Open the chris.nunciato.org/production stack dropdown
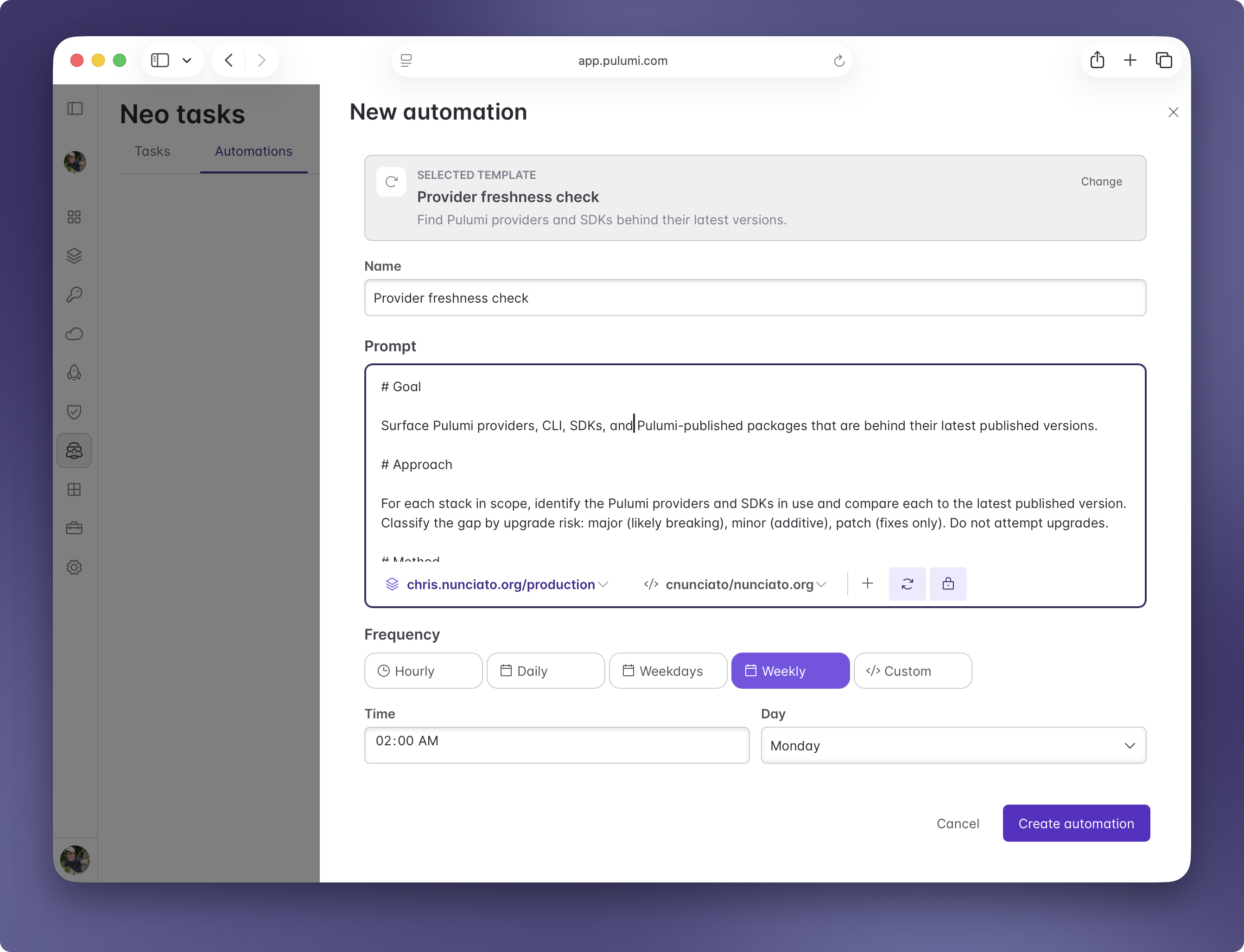Image resolution: width=1244 pixels, height=952 pixels. tap(496, 584)
